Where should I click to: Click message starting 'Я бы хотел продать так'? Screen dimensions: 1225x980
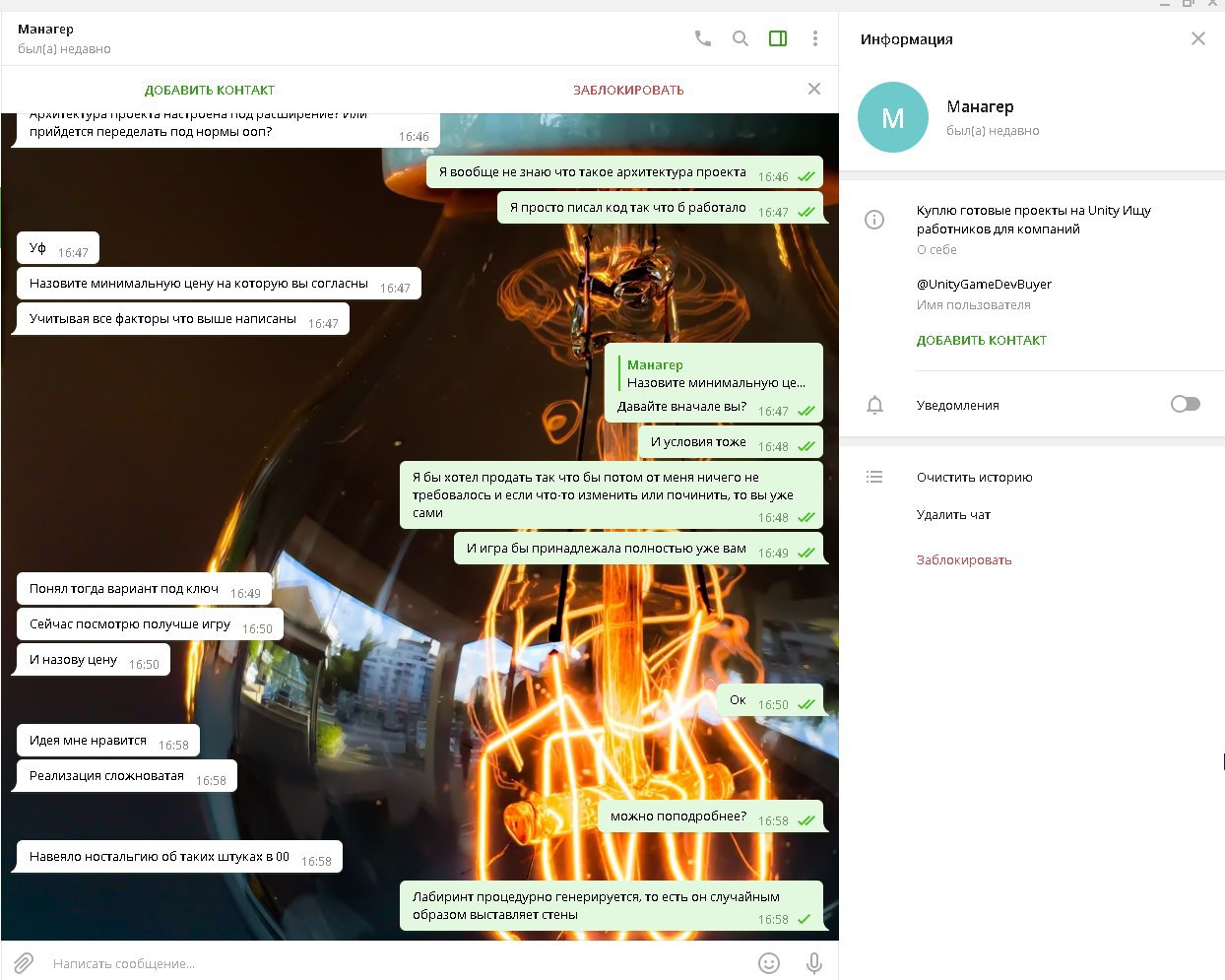[x=612, y=495]
